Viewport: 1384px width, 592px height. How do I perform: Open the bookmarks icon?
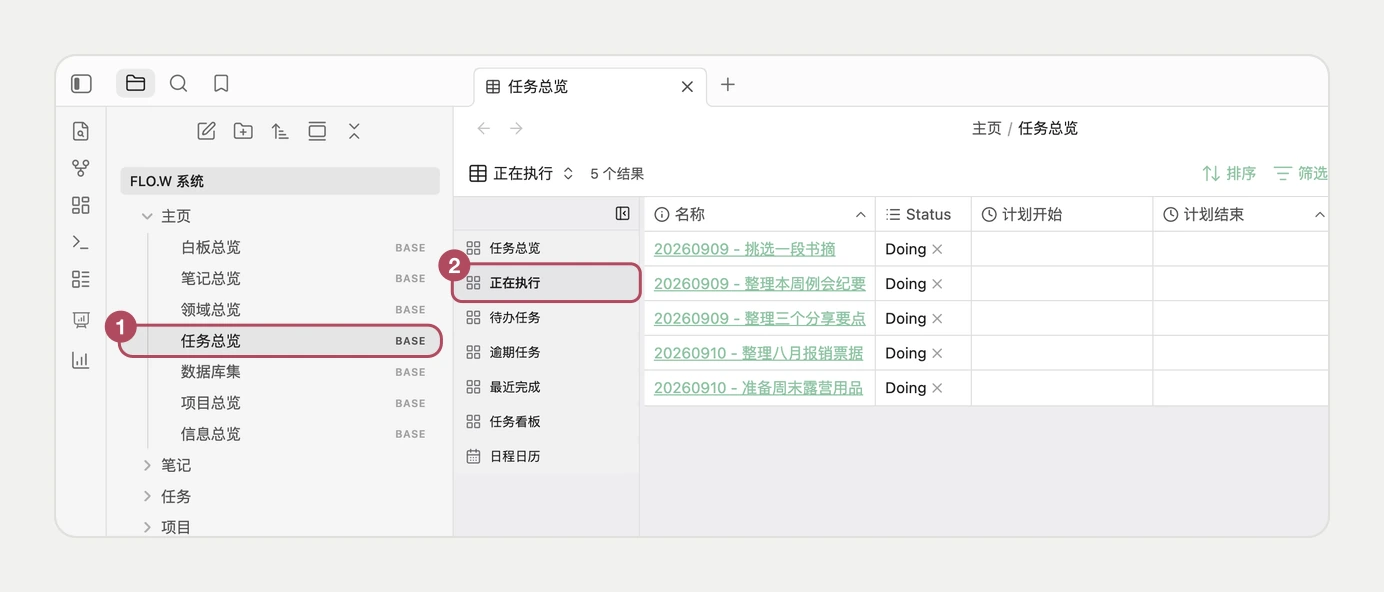coord(221,84)
